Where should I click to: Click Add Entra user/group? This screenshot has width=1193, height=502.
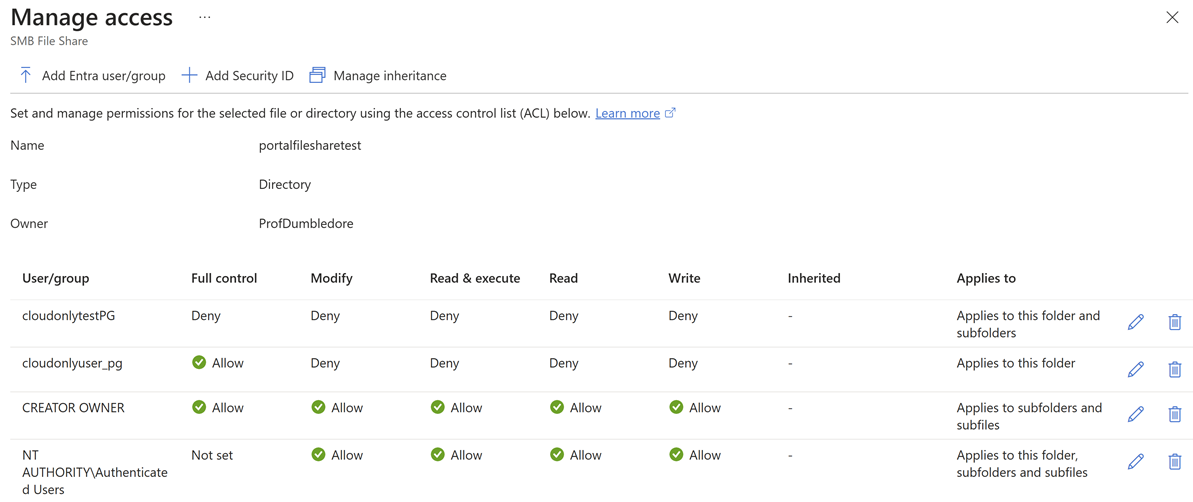coord(92,75)
